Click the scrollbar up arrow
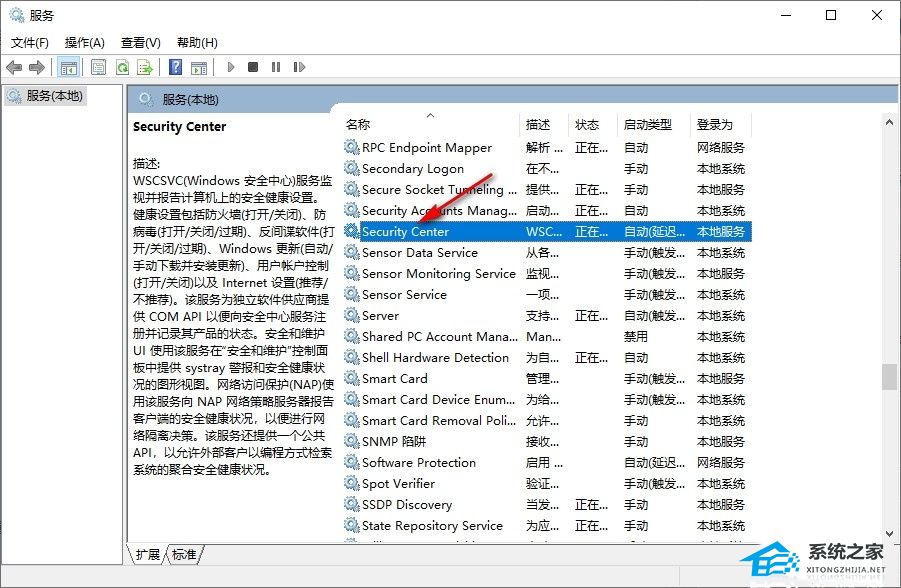Image resolution: width=901 pixels, height=588 pixels. pyautogui.click(x=889, y=122)
